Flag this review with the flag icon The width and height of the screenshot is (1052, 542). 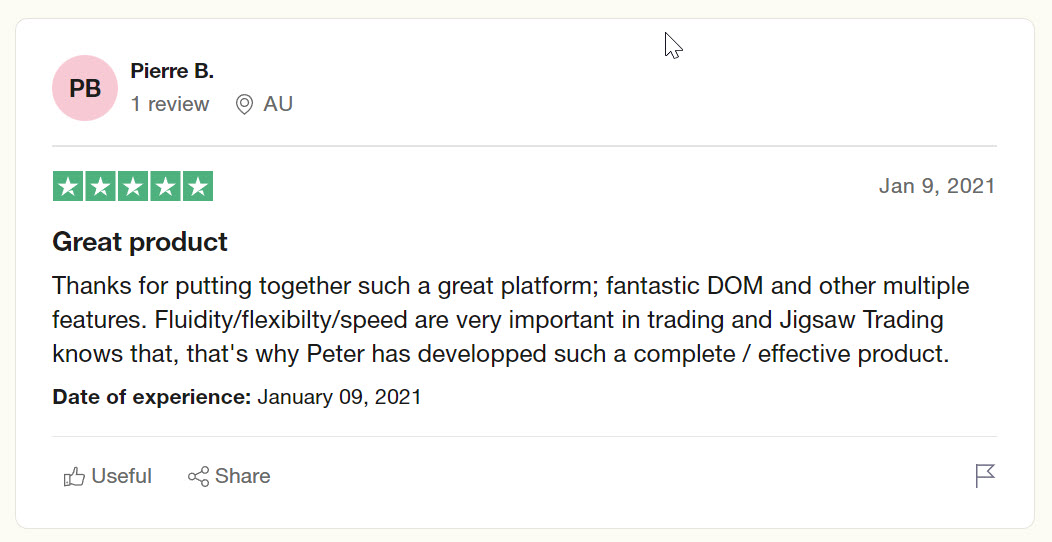[985, 476]
